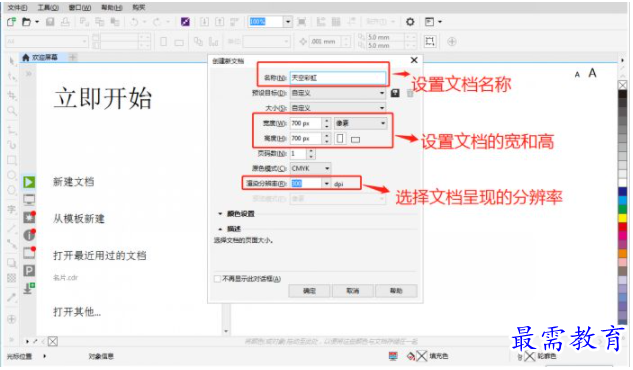Screen dimensions: 633x370
Task: Increase the page count with the stepper up arrow
Action: pos(310,151)
